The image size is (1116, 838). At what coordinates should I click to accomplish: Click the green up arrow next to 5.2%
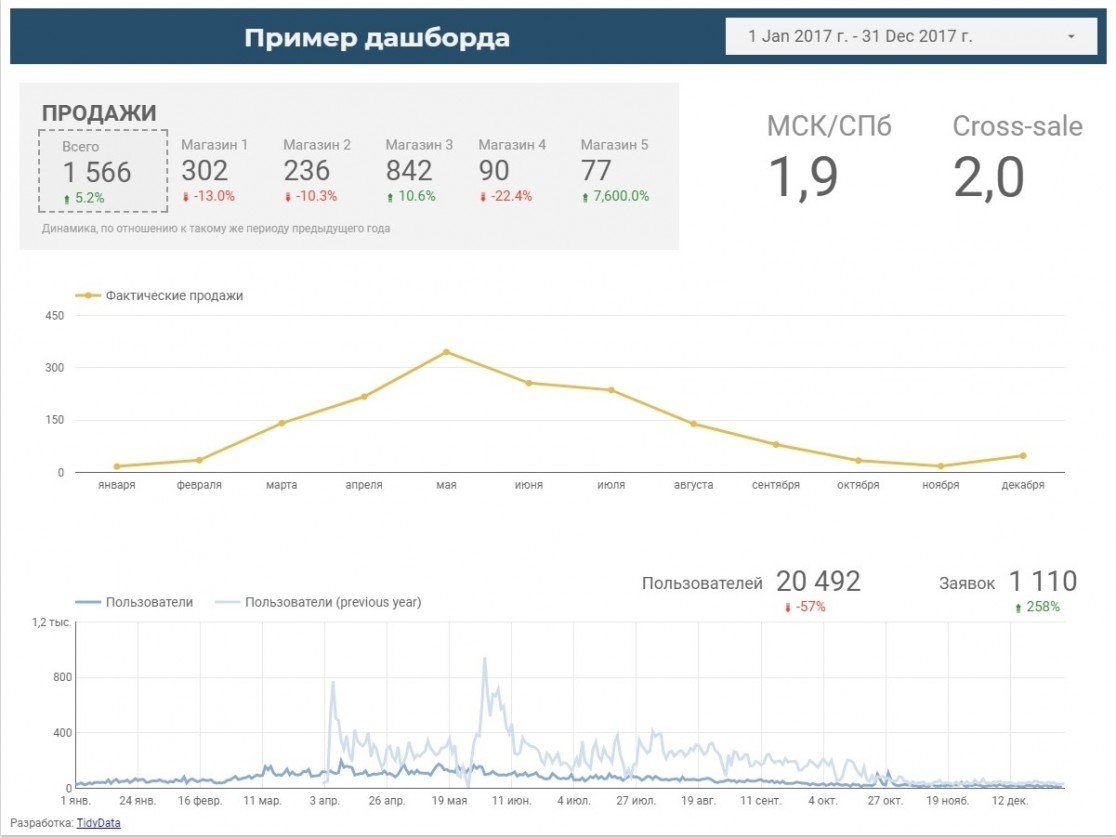click(67, 199)
